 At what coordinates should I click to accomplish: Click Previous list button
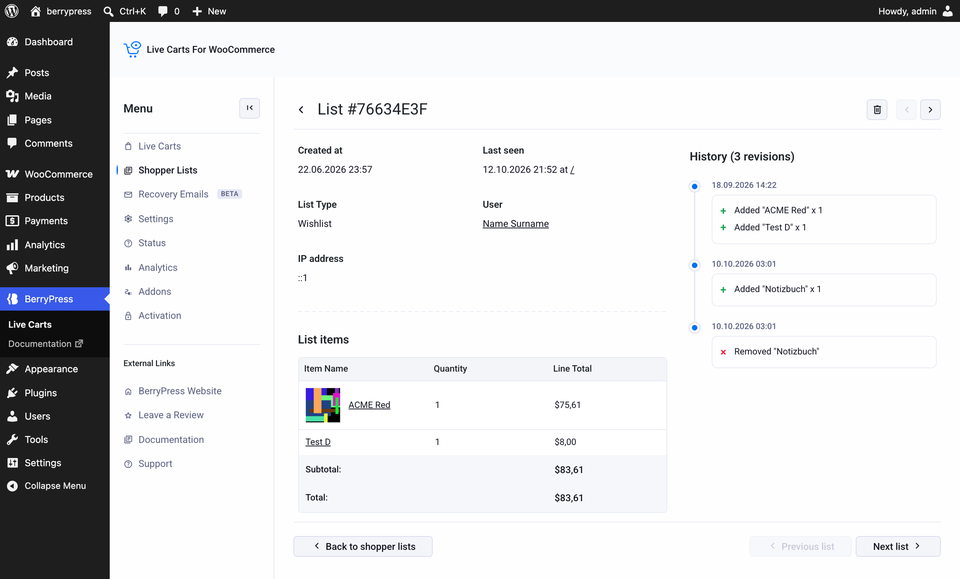800,547
